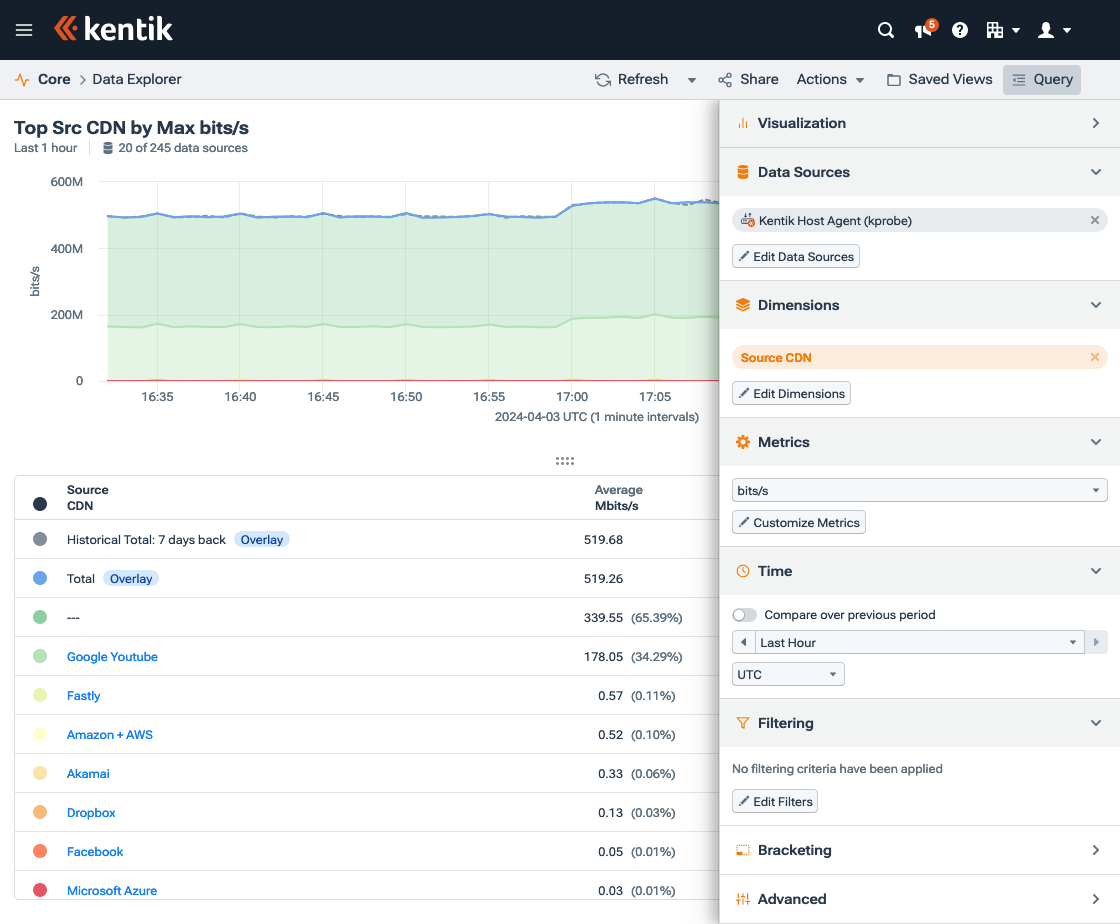This screenshot has width=1120, height=924.
Task: Open the Actions menu
Action: pyautogui.click(x=830, y=79)
